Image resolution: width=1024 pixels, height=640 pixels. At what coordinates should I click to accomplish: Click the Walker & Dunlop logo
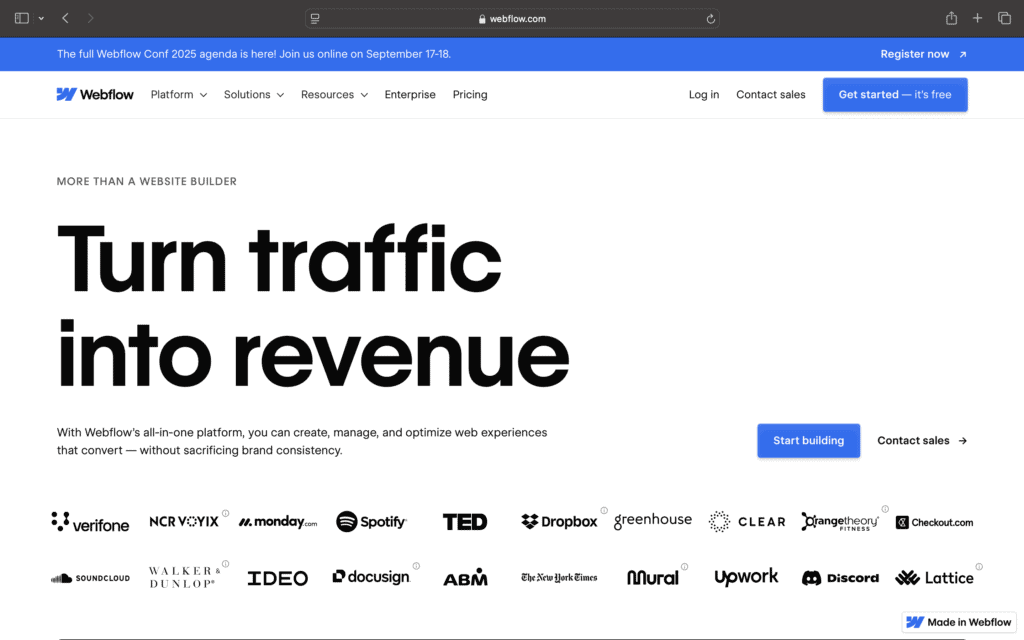click(185, 577)
